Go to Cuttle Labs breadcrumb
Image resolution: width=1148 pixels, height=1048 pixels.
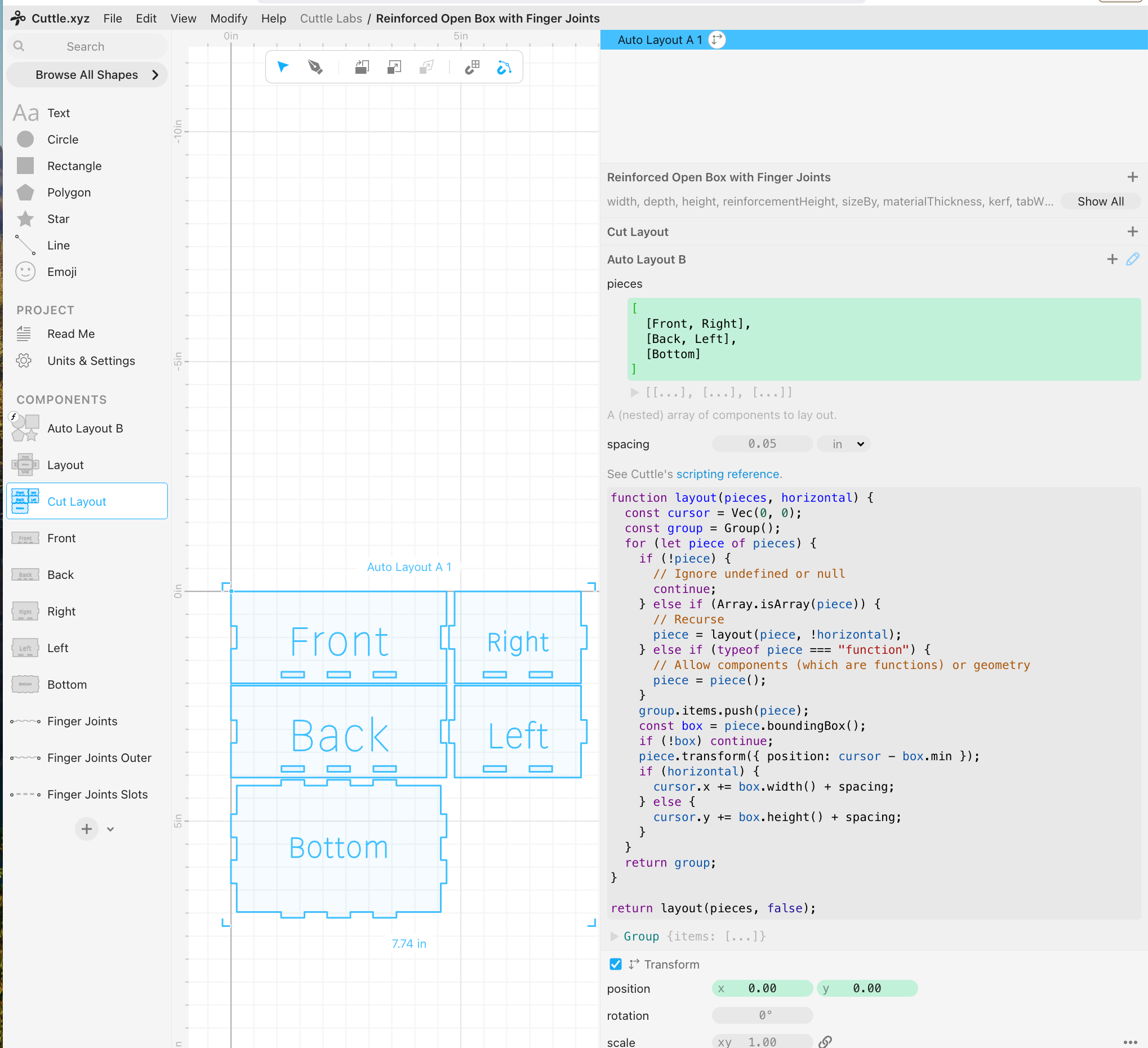pyautogui.click(x=331, y=18)
